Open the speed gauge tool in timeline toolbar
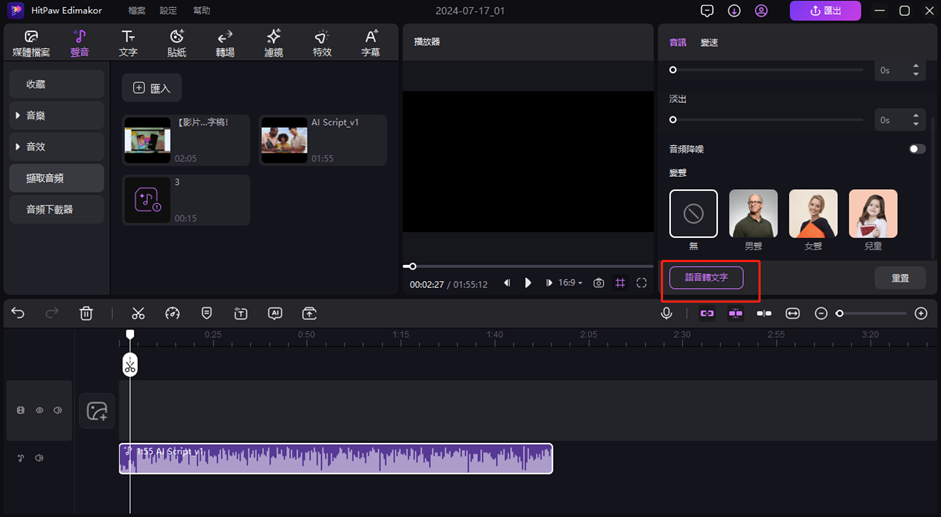 [172, 313]
